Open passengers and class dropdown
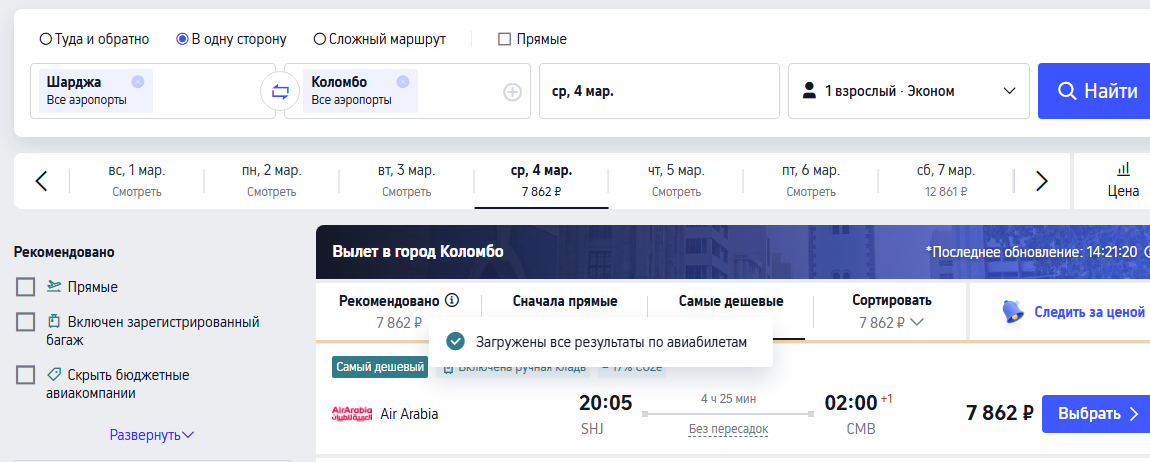Screen dimensions: 1150x462 point(909,91)
